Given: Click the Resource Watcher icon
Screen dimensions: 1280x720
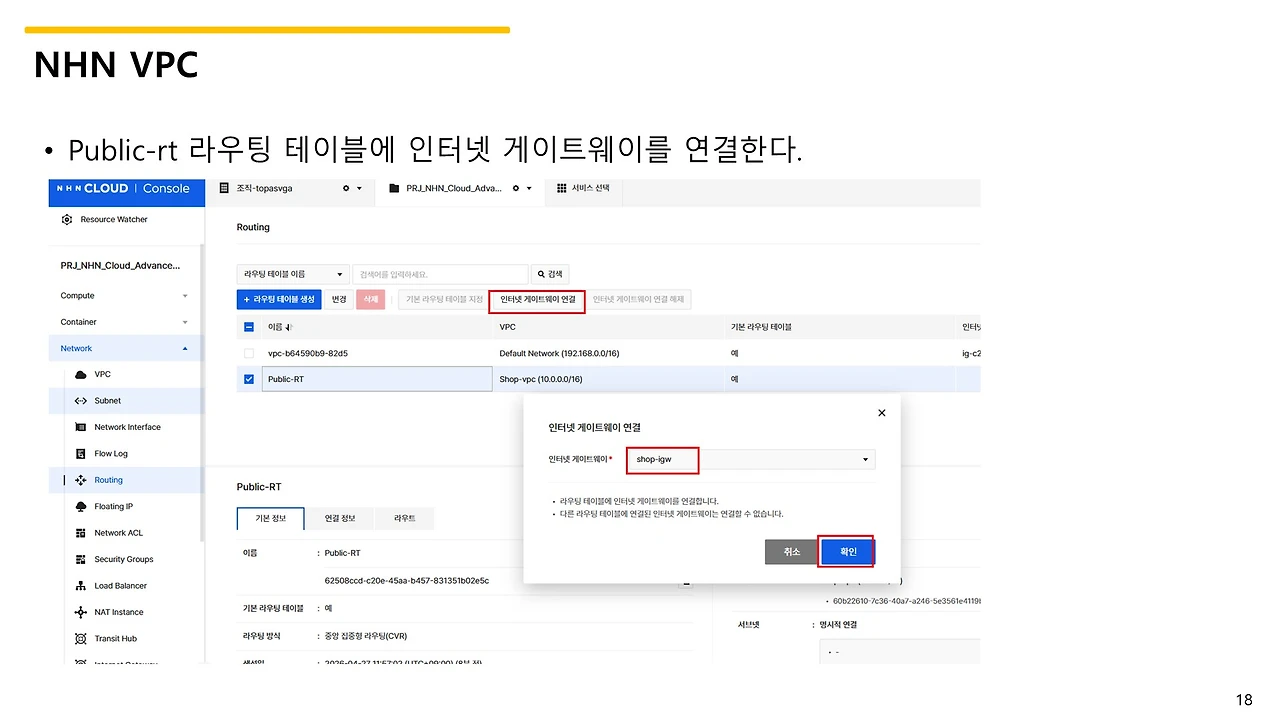Looking at the screenshot, I should point(67,220).
